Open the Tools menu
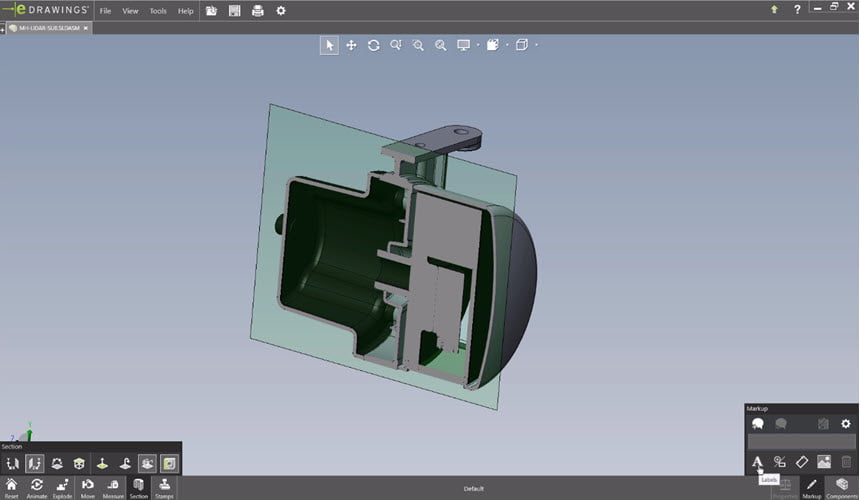Viewport: 860px width, 500px height. (x=158, y=11)
